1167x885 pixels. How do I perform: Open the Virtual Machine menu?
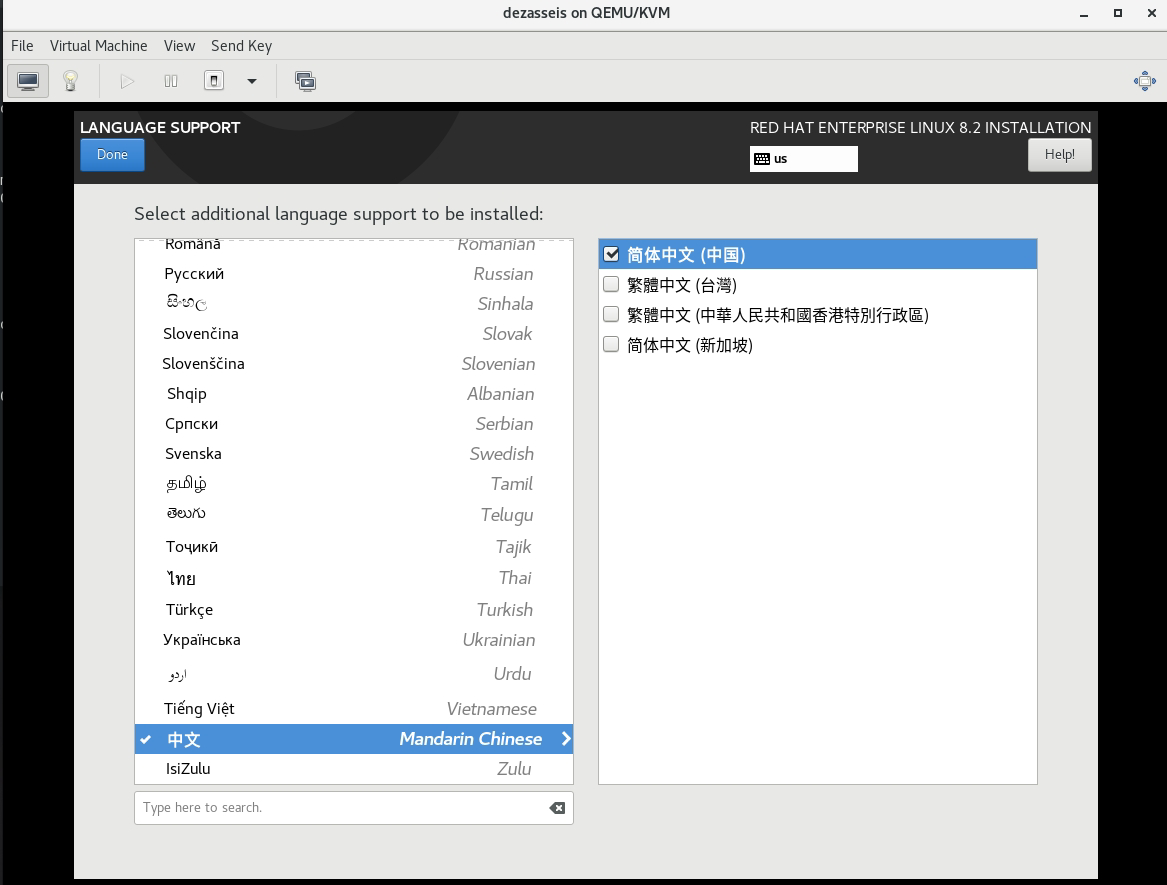pyautogui.click(x=98, y=46)
